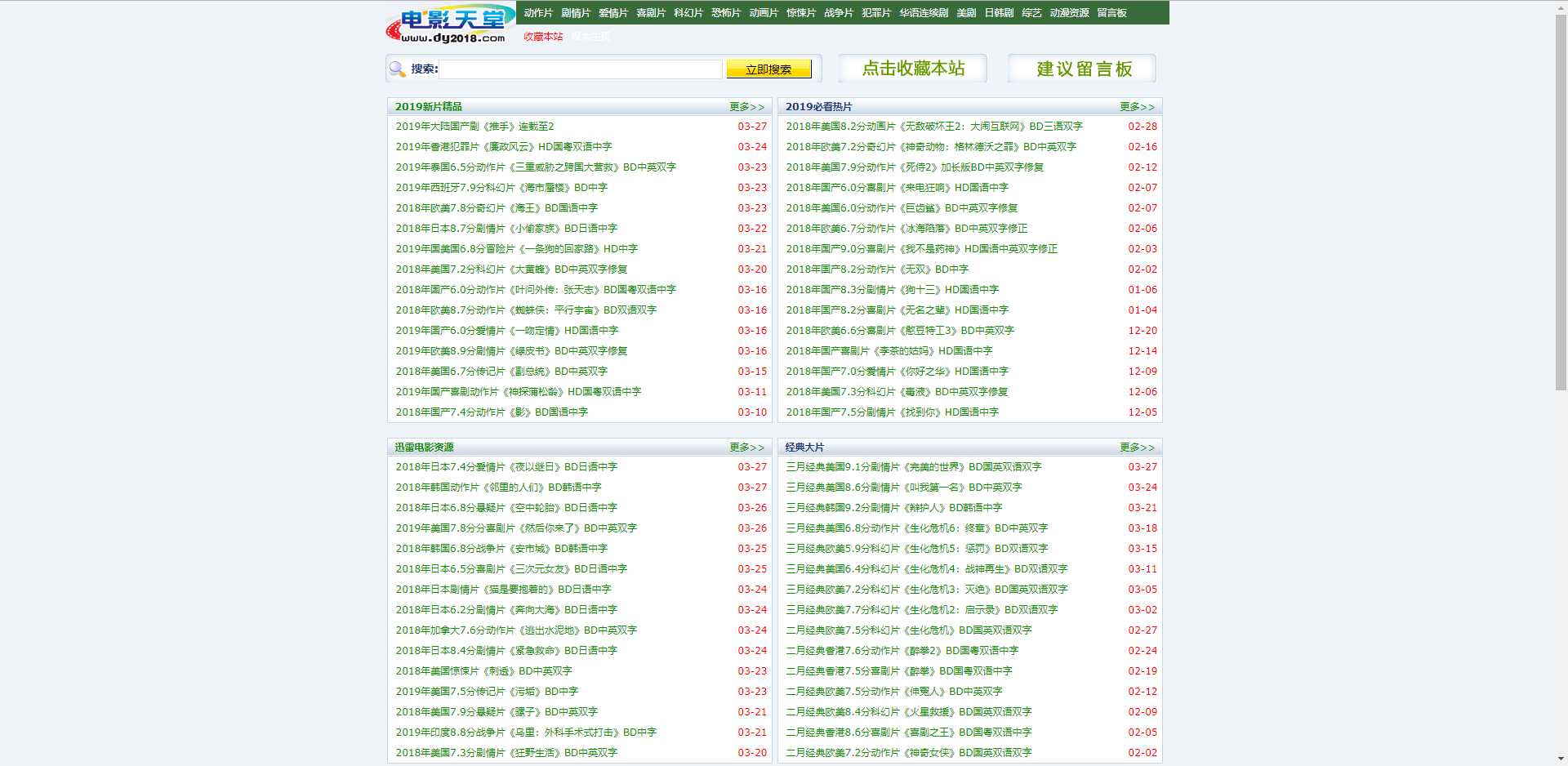Click 更多>> in the 2019新片精品 header
Viewport: 1568px width, 766px height.
746,107
